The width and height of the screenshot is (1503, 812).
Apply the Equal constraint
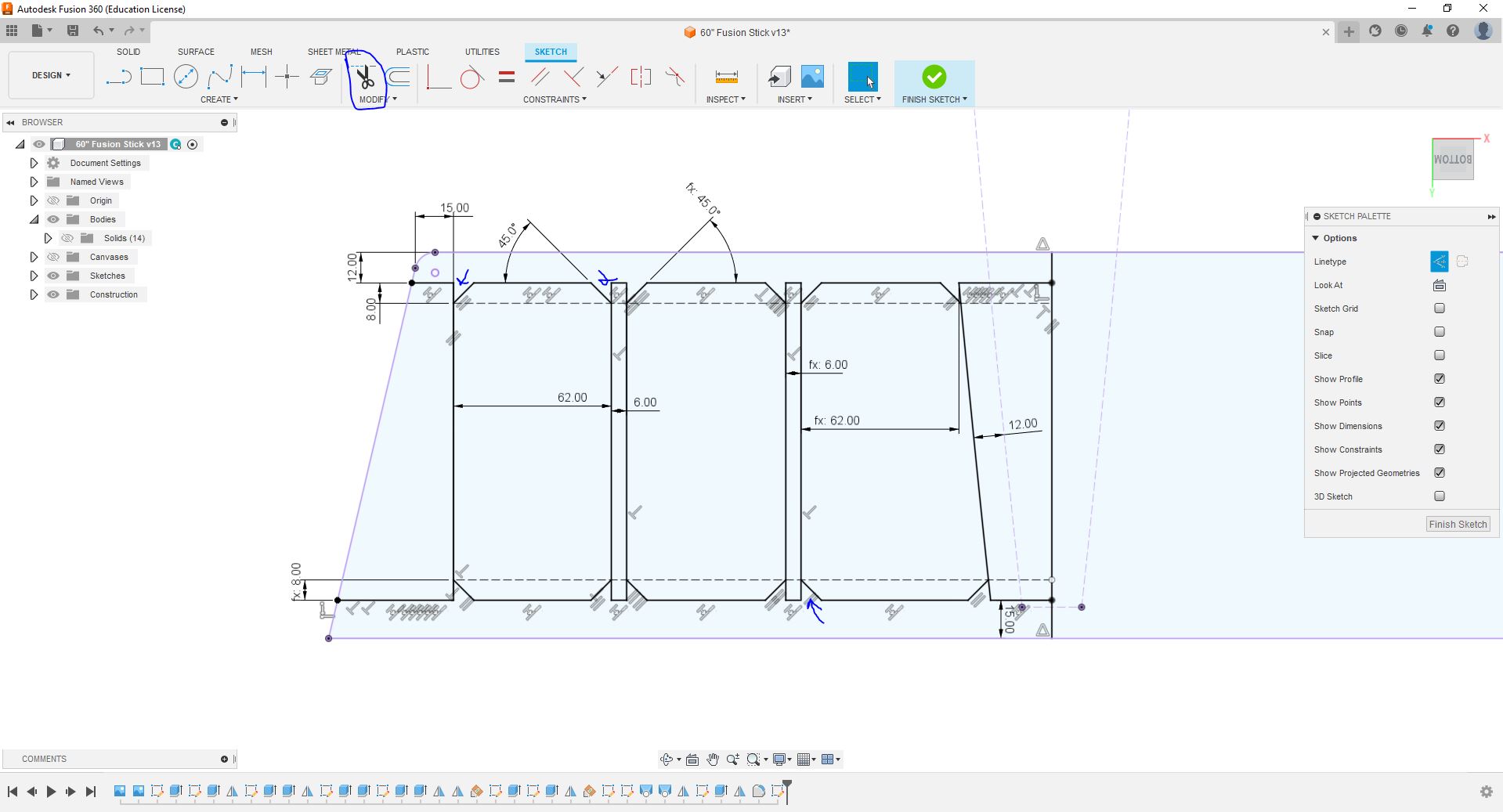pos(507,77)
